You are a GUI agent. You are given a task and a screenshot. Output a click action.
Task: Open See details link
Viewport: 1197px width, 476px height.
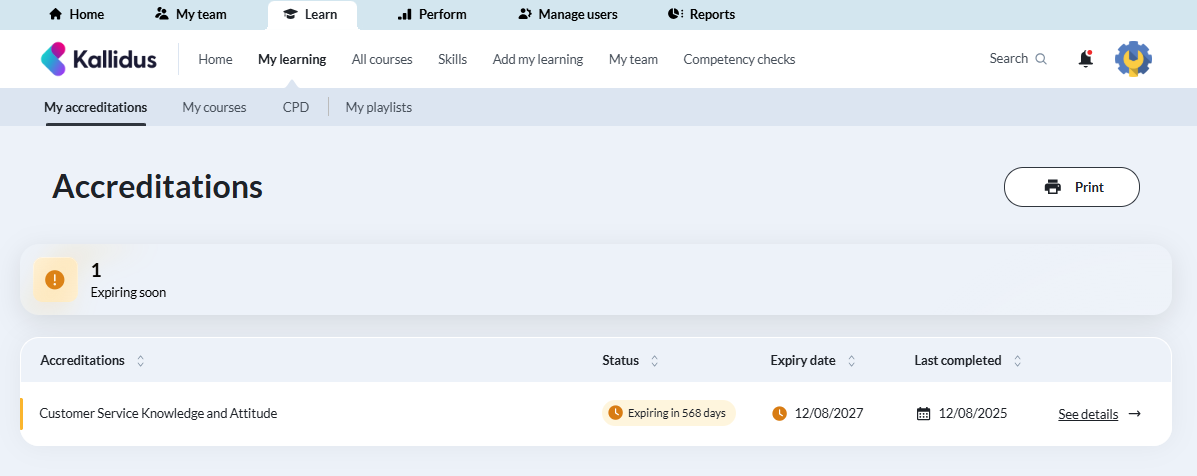(1087, 414)
